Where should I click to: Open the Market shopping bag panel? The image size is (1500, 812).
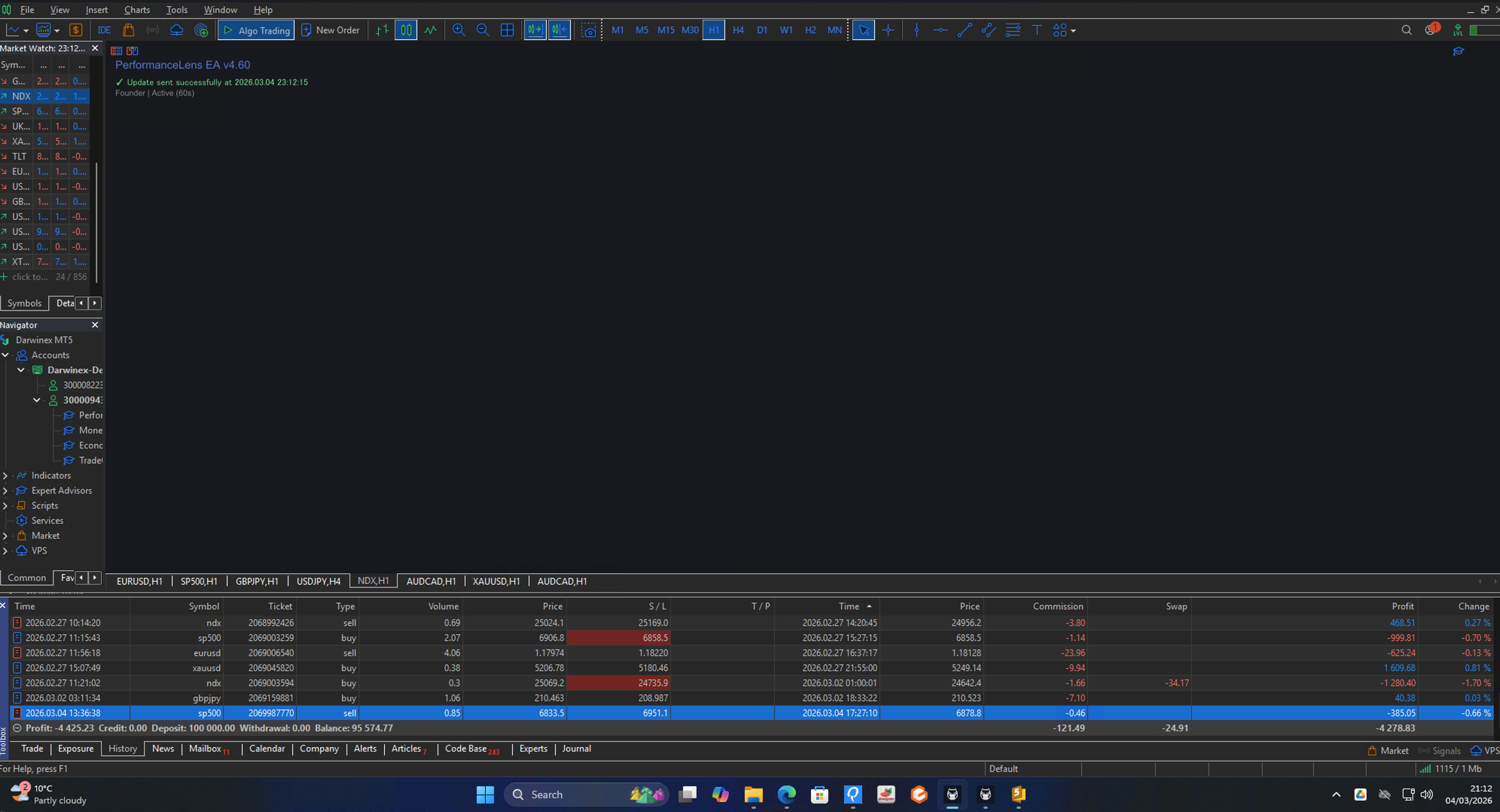[129, 30]
